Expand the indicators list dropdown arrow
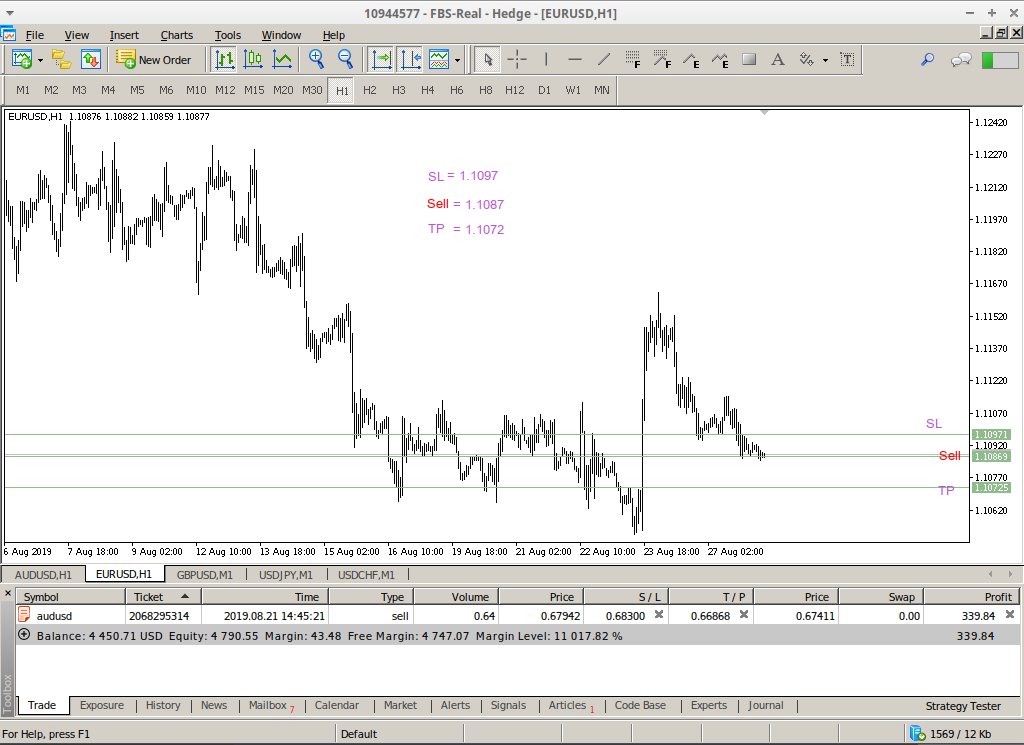The image size is (1024, 745). (457, 60)
